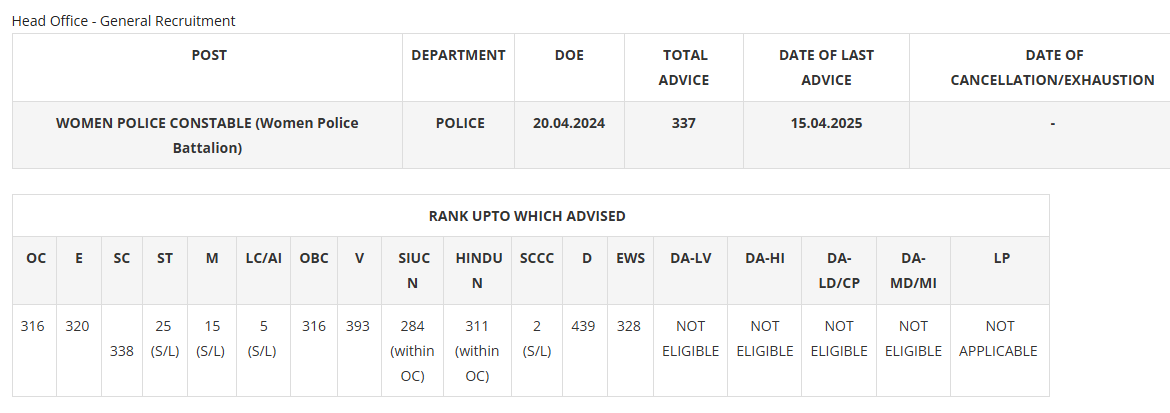The height and width of the screenshot is (413, 1170).
Task: Click the Women Police Constable post cell
Action: click(x=207, y=135)
